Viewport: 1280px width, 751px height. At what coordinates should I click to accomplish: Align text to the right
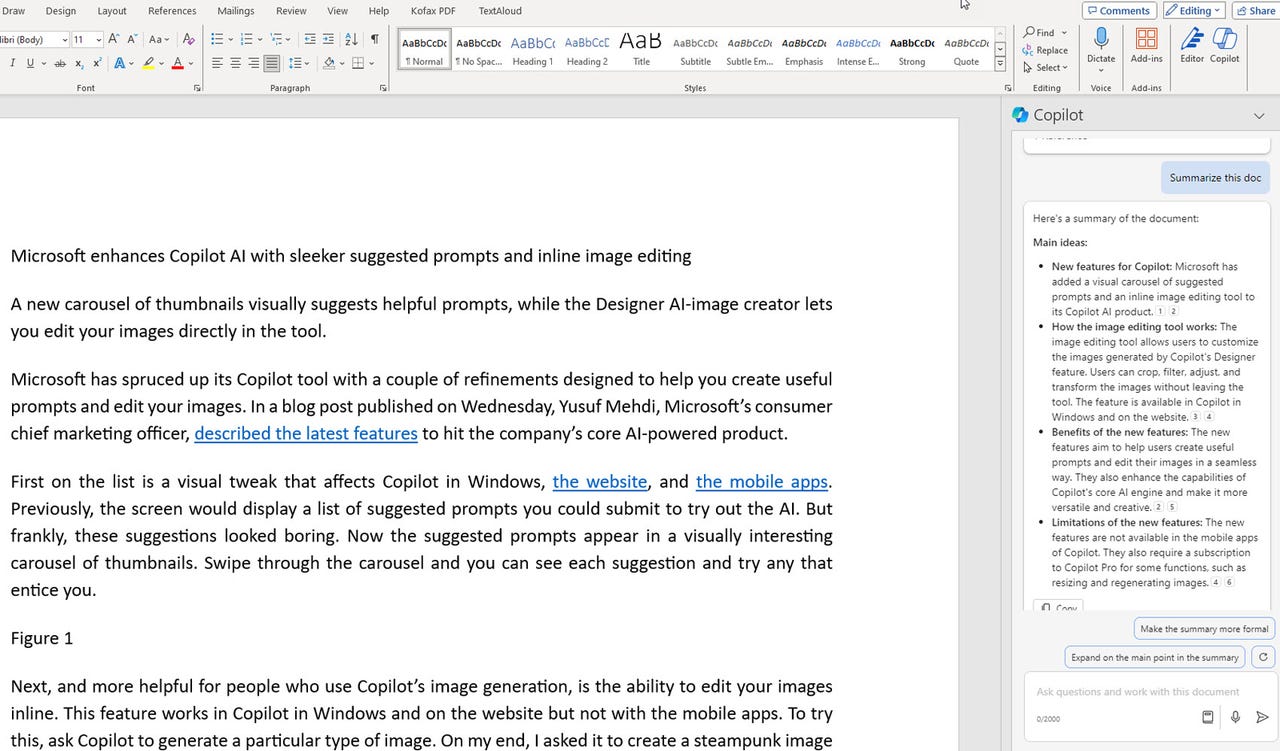(253, 63)
